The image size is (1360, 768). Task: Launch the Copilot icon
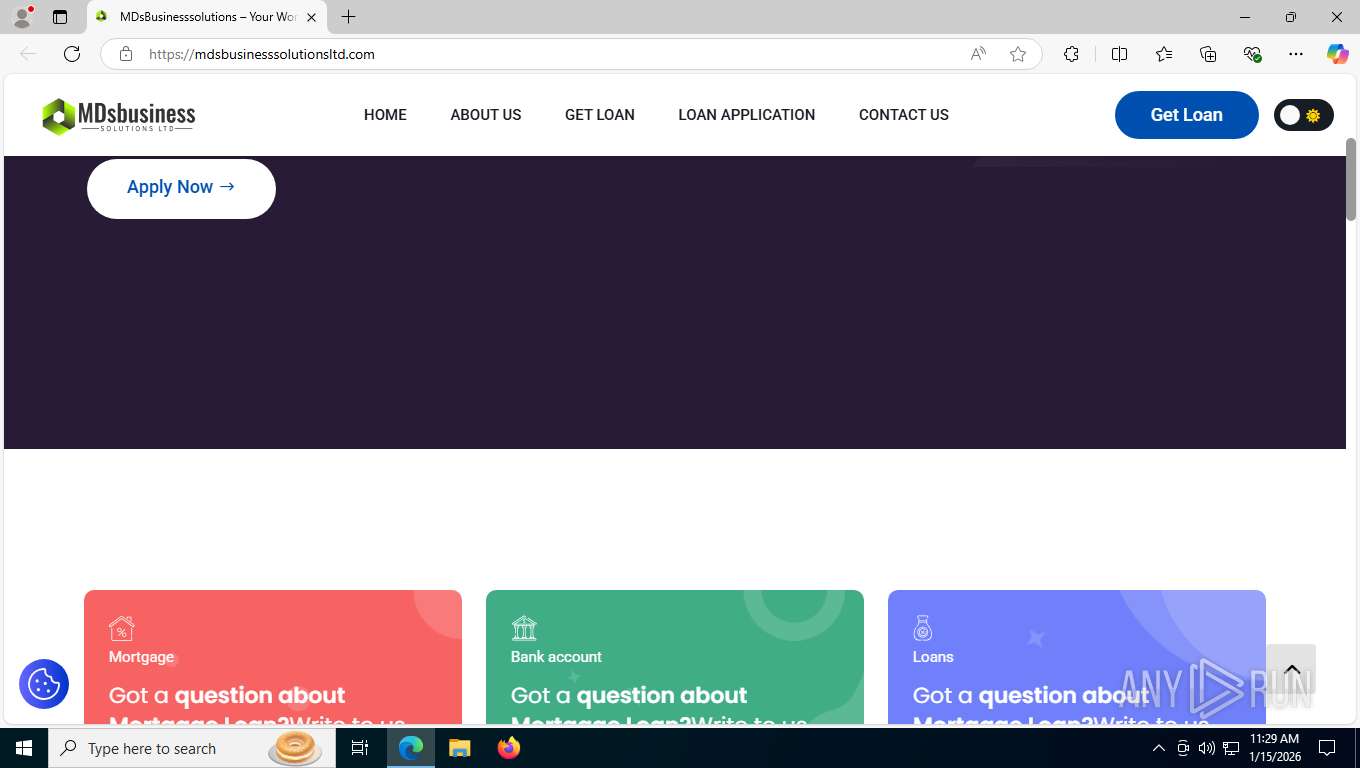[x=1337, y=54]
